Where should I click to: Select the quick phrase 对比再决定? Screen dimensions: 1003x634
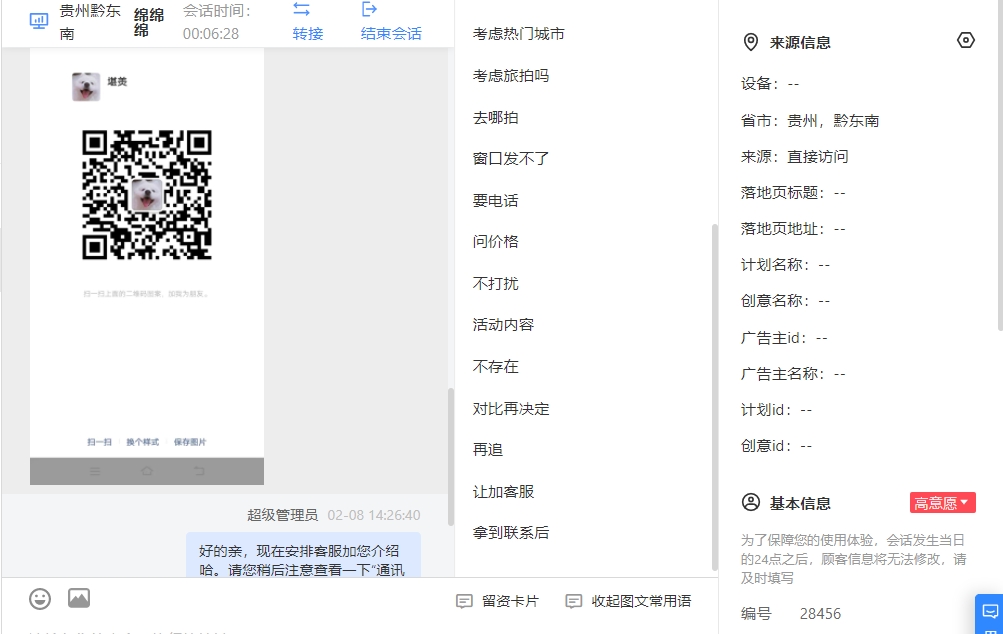511,409
